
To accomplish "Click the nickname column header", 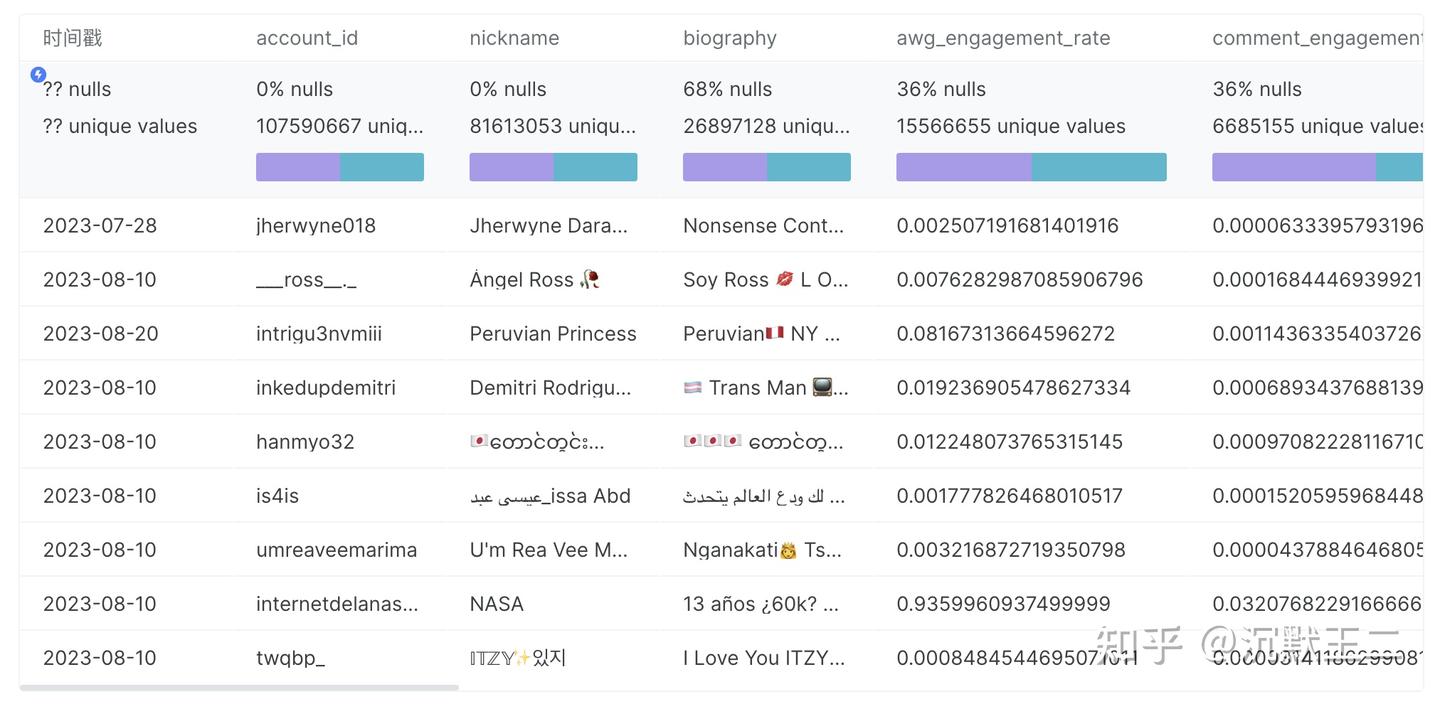I will (514, 38).
